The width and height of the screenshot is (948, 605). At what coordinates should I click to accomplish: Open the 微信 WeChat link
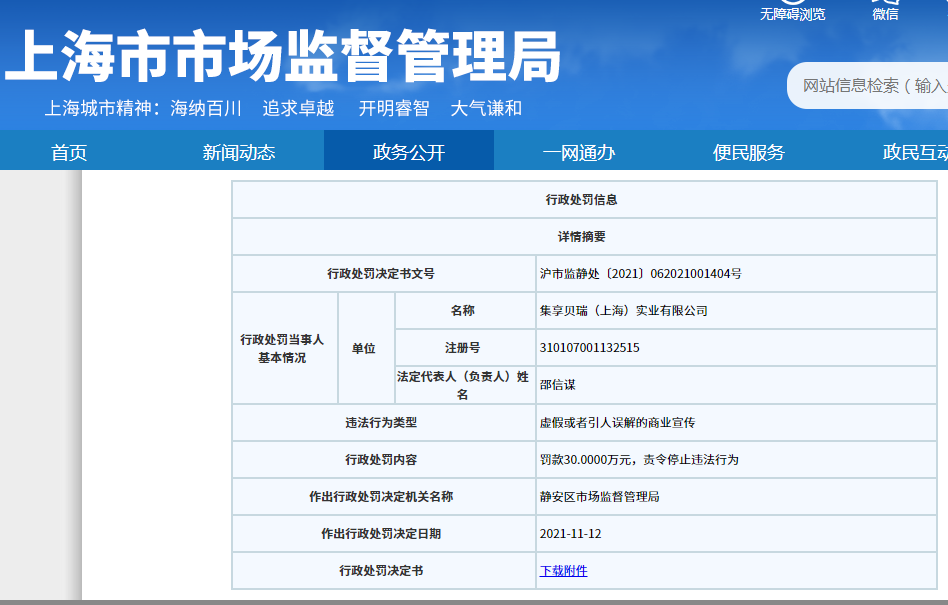(x=885, y=13)
